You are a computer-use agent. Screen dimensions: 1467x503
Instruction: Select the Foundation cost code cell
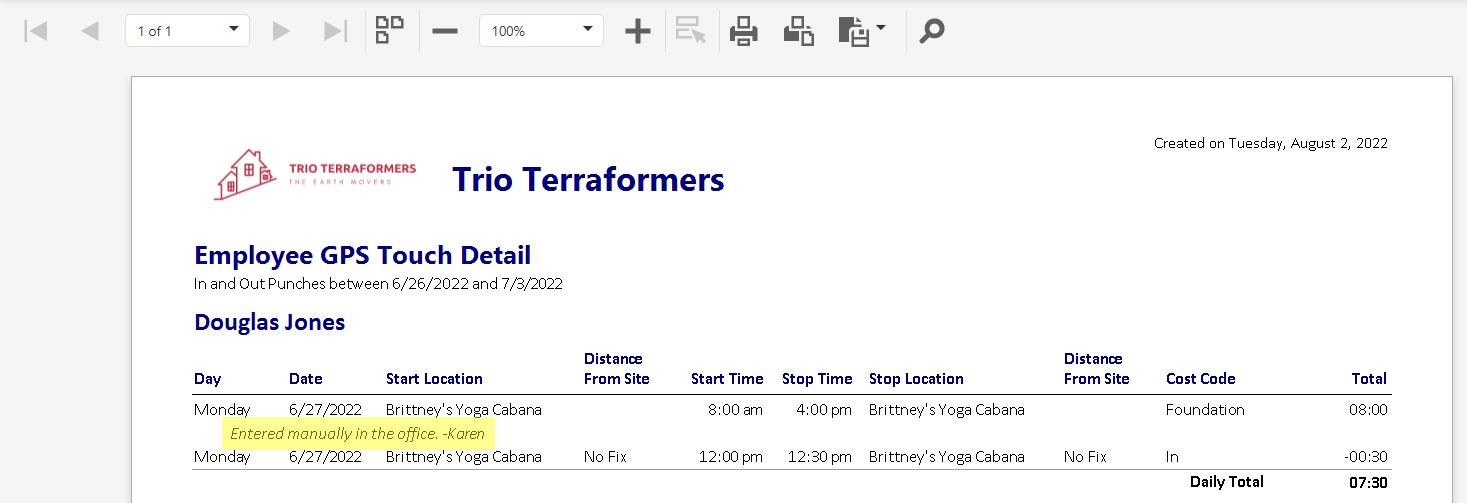[1205, 409]
